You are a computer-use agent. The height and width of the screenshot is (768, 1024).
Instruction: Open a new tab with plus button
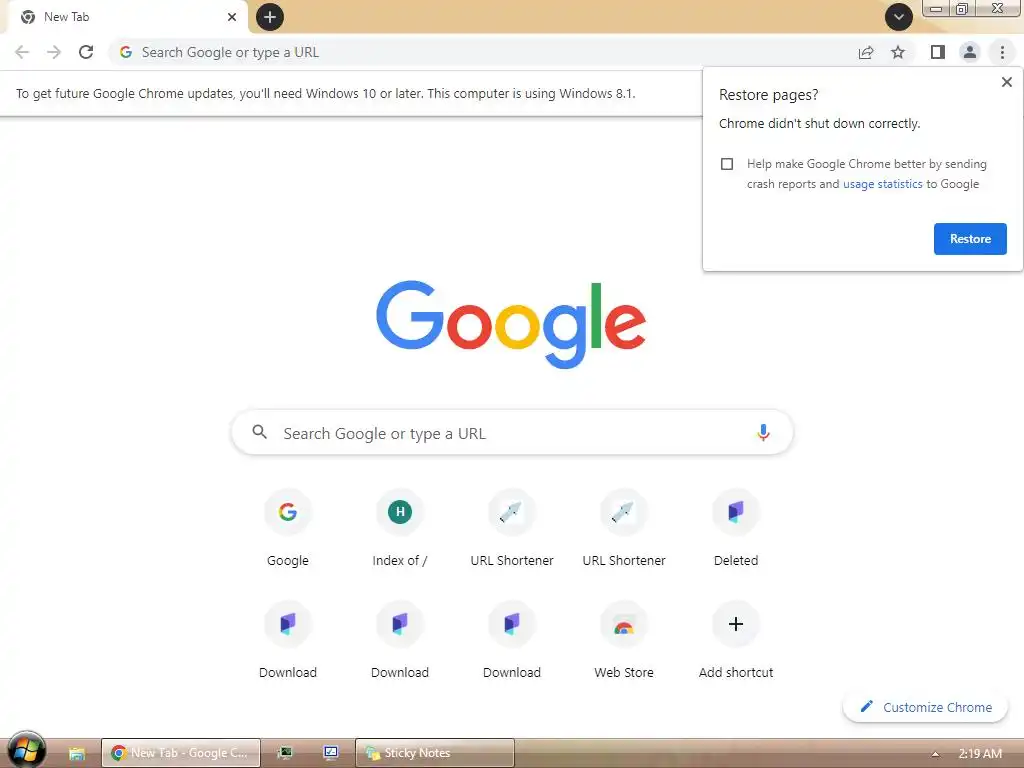[x=270, y=17]
